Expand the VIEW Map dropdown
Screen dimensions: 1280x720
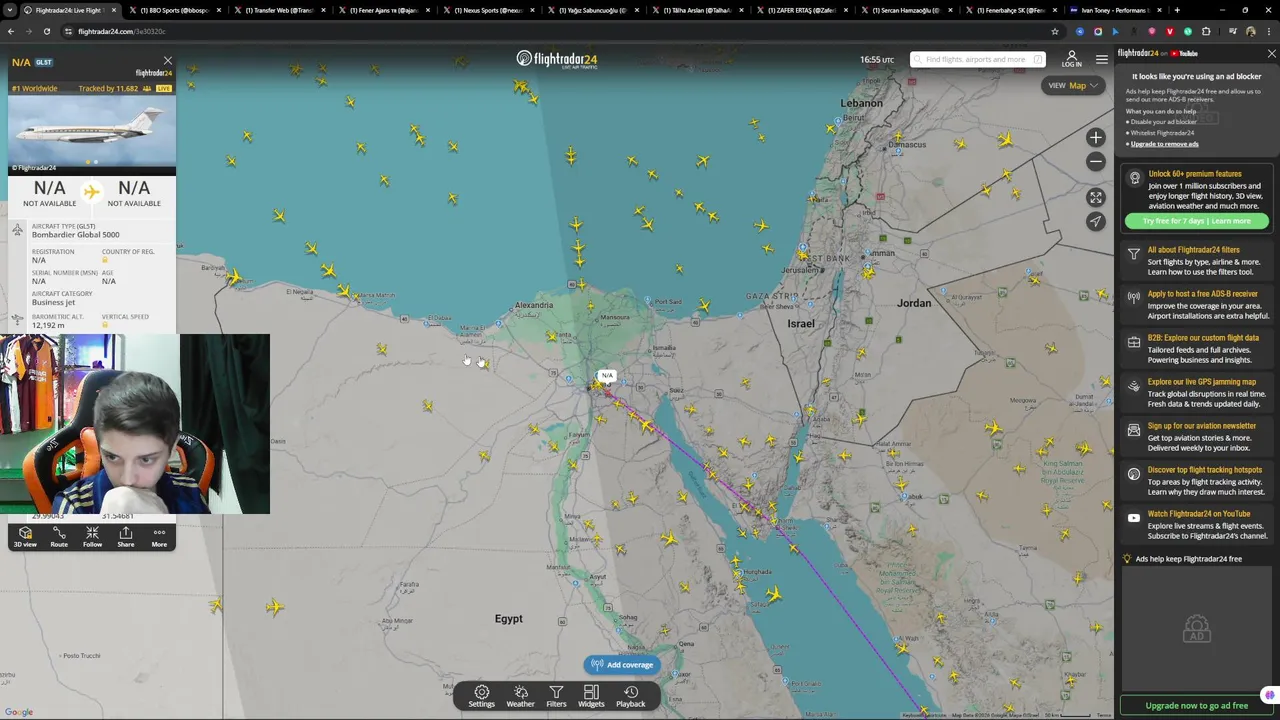1073,86
